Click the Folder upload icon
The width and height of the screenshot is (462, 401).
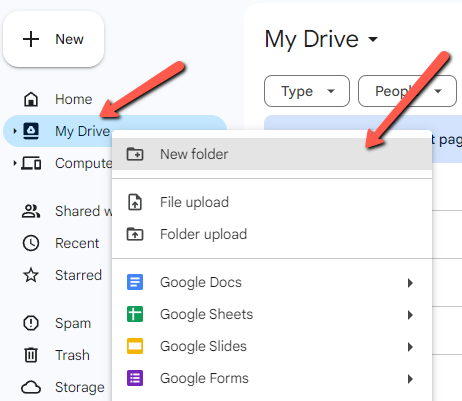tap(135, 234)
